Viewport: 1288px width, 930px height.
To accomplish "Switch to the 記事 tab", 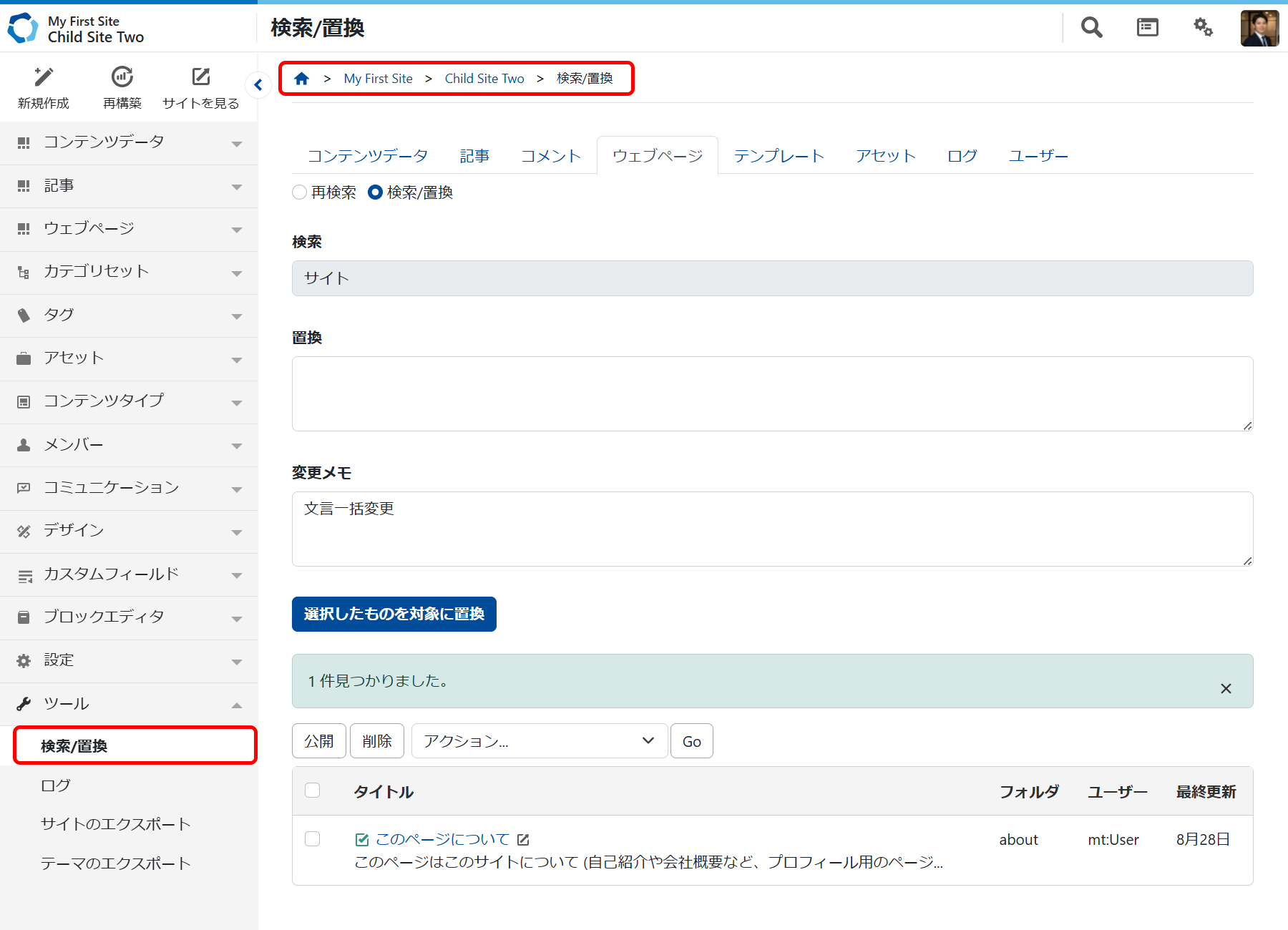I will tap(474, 156).
